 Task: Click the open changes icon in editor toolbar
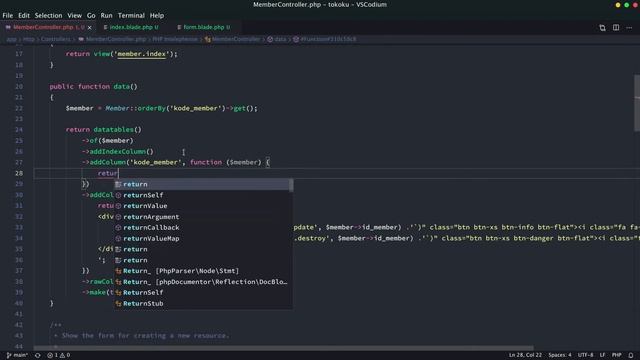click(602, 28)
